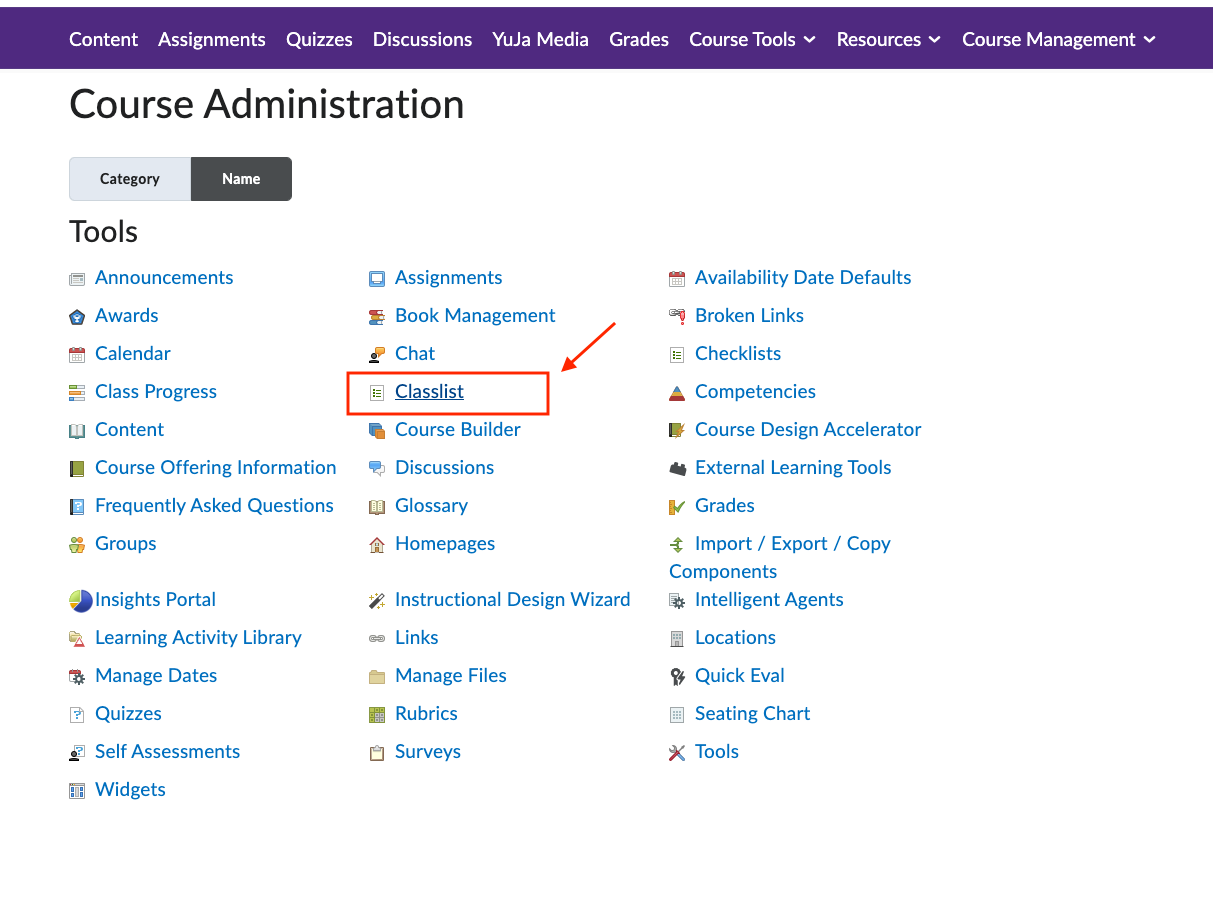Switch view to Category grouping

click(x=130, y=179)
